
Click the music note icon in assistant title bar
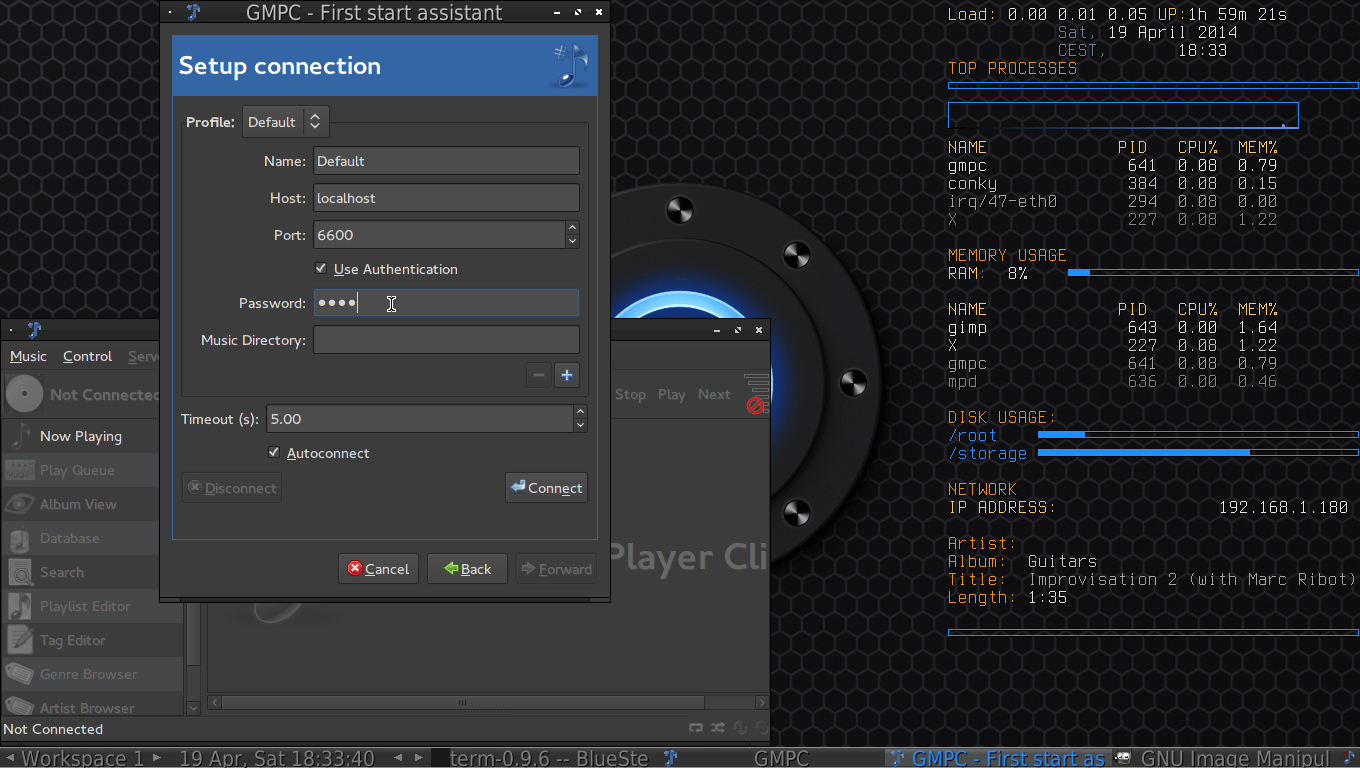[x=194, y=12]
